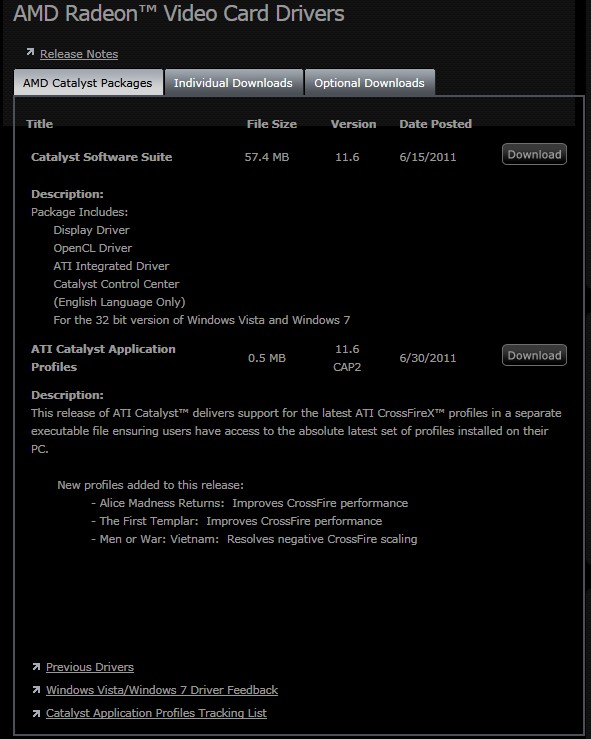Download the ATI Catalyst Application Profiles package
The width and height of the screenshot is (591, 739).
[534, 355]
